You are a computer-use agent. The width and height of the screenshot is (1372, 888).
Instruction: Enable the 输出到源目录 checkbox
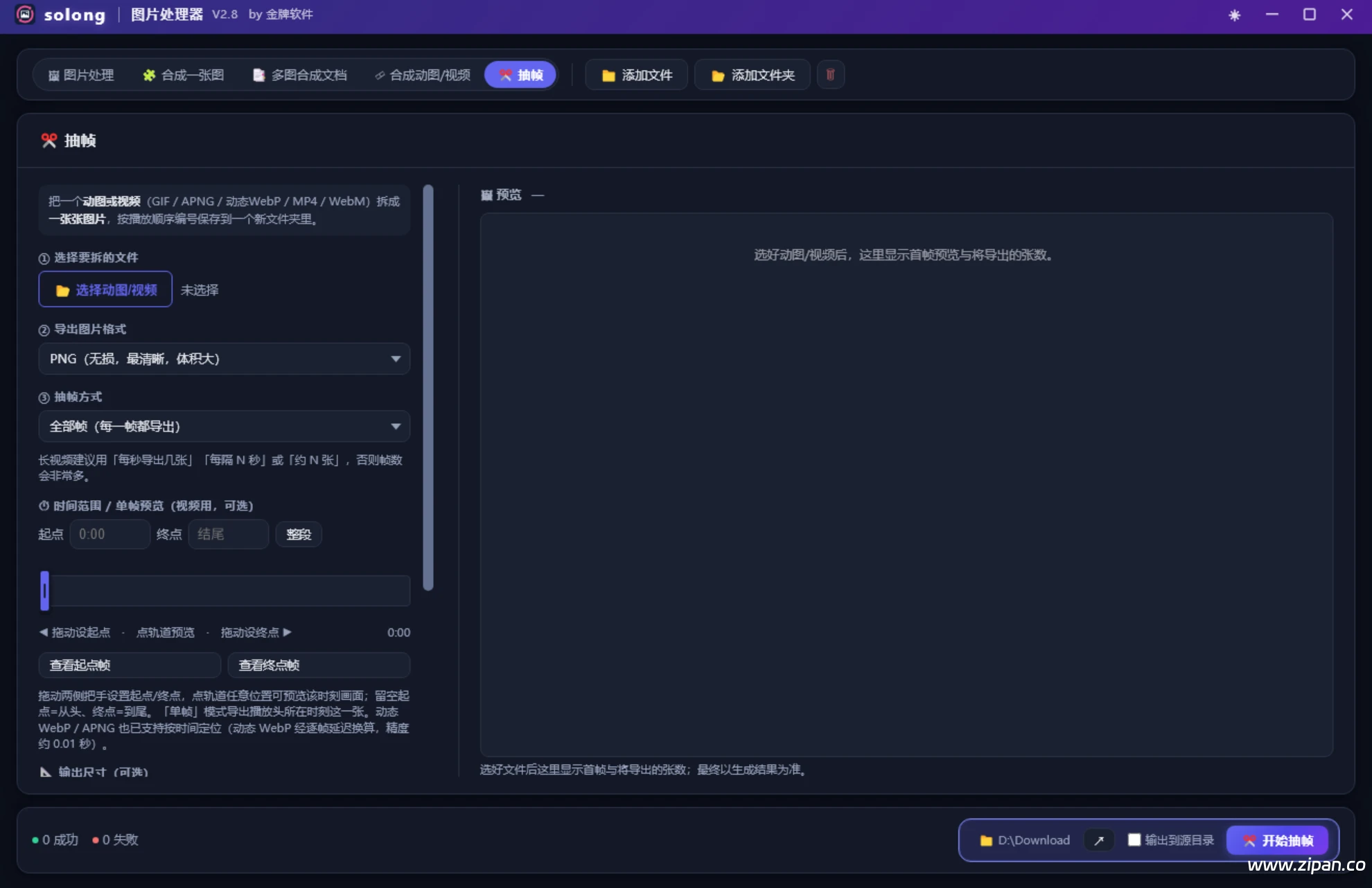(1134, 840)
